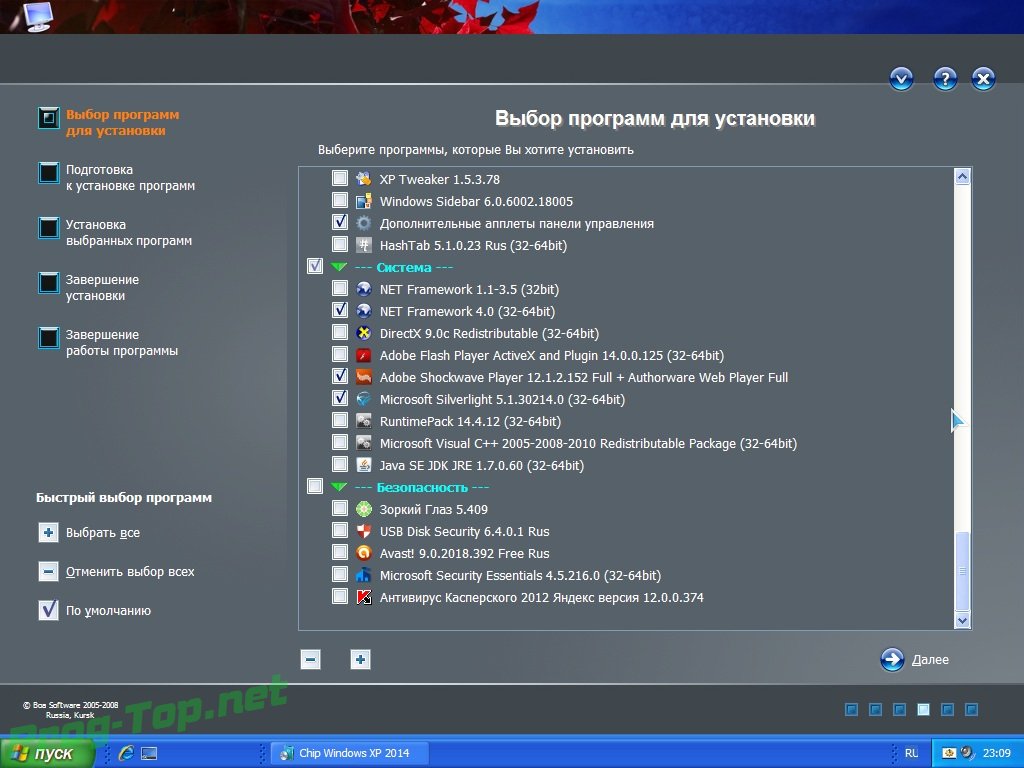Select the Завершение установки step
Image resolution: width=1024 pixels, height=768 pixels.
89,287
